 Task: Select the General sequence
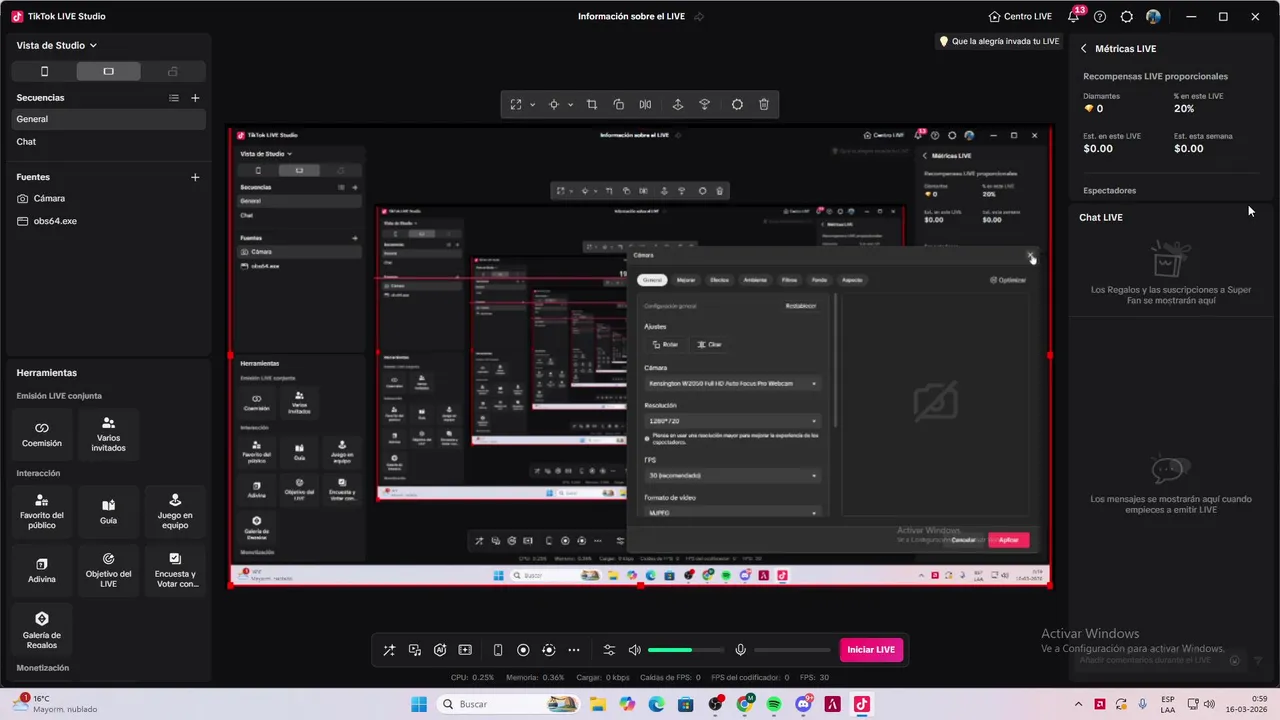pyautogui.click(x=108, y=119)
